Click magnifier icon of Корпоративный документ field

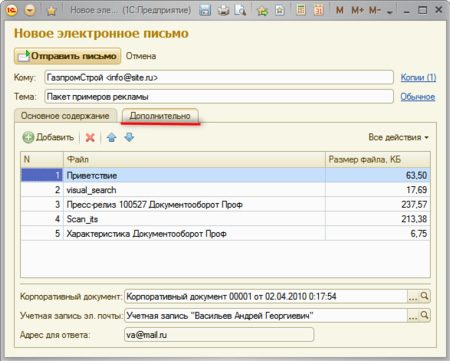[424, 296]
